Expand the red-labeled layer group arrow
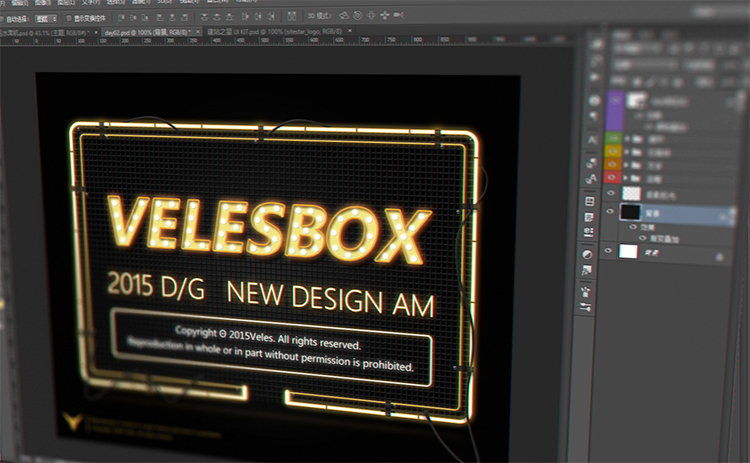The width and height of the screenshot is (750, 463). coord(625,178)
